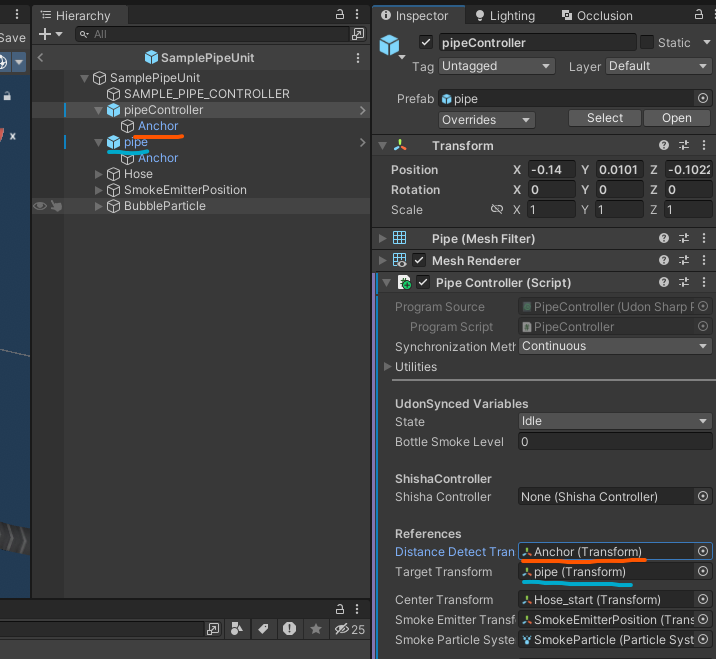
Task: Toggle Pipe Controller script enabled checkbox
Action: (x=423, y=282)
